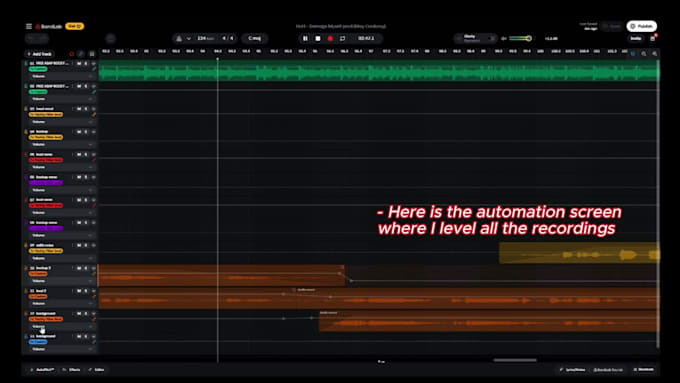Click the yellow preset tag on track 03
This screenshot has width=680, height=383.
tap(46, 115)
